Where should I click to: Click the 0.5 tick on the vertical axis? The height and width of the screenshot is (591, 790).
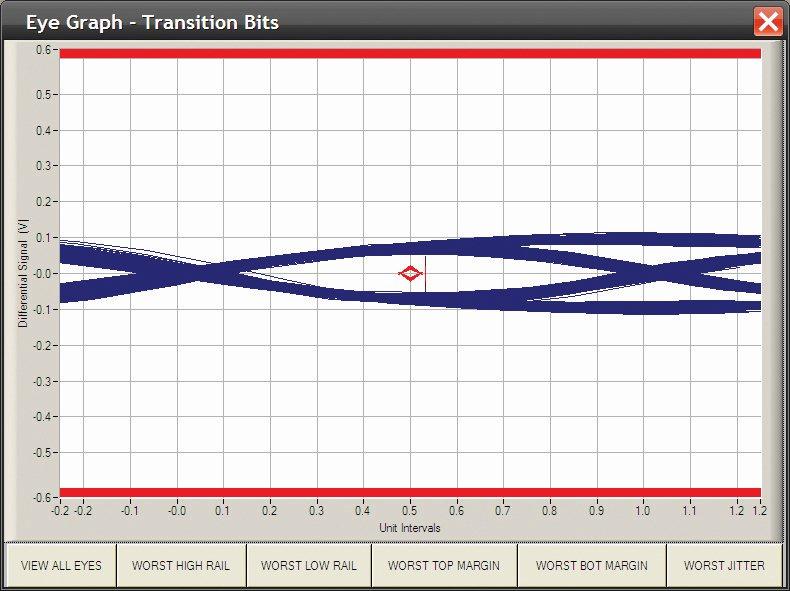(44, 94)
